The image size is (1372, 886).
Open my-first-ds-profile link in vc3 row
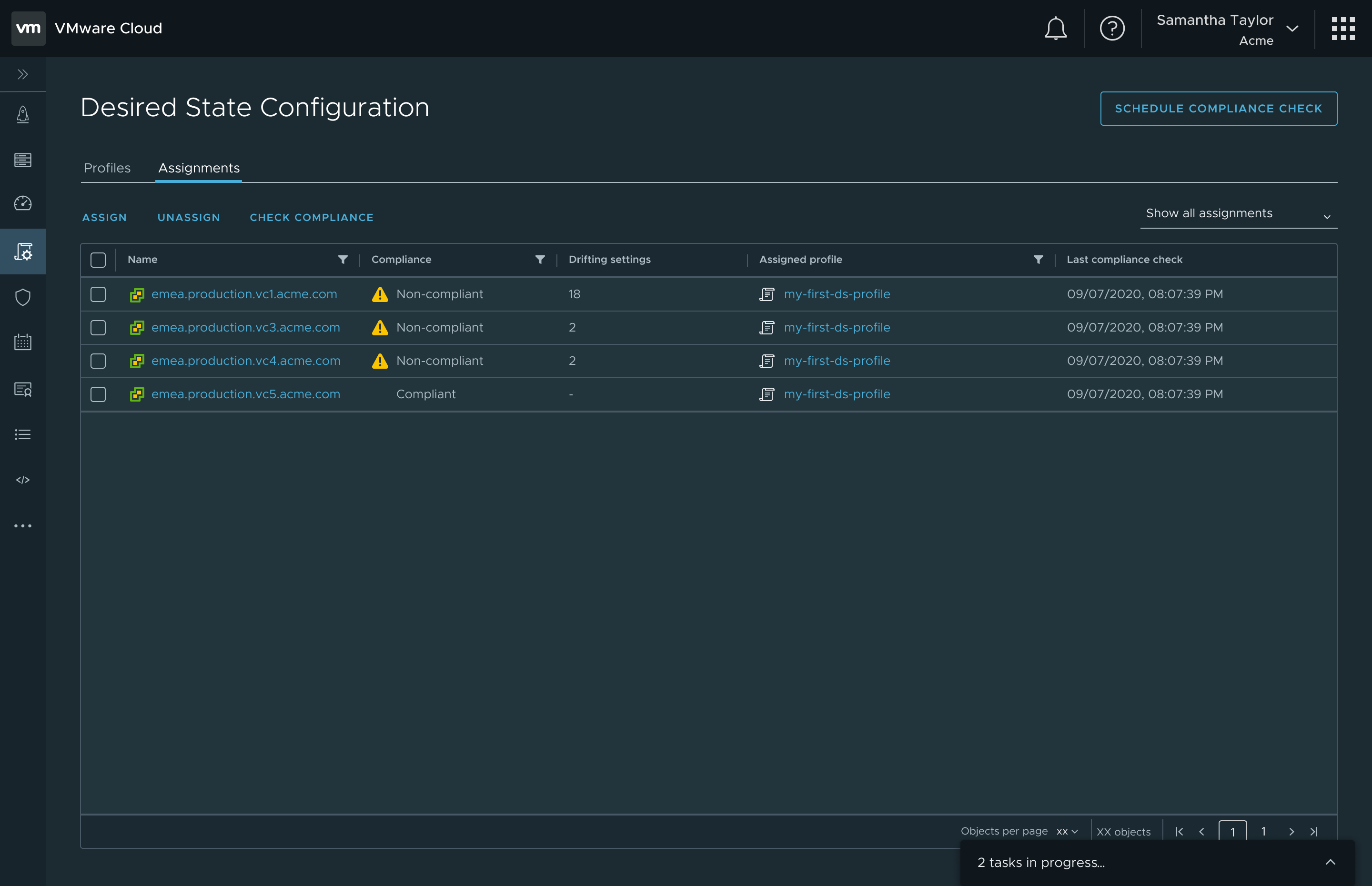pyautogui.click(x=837, y=327)
